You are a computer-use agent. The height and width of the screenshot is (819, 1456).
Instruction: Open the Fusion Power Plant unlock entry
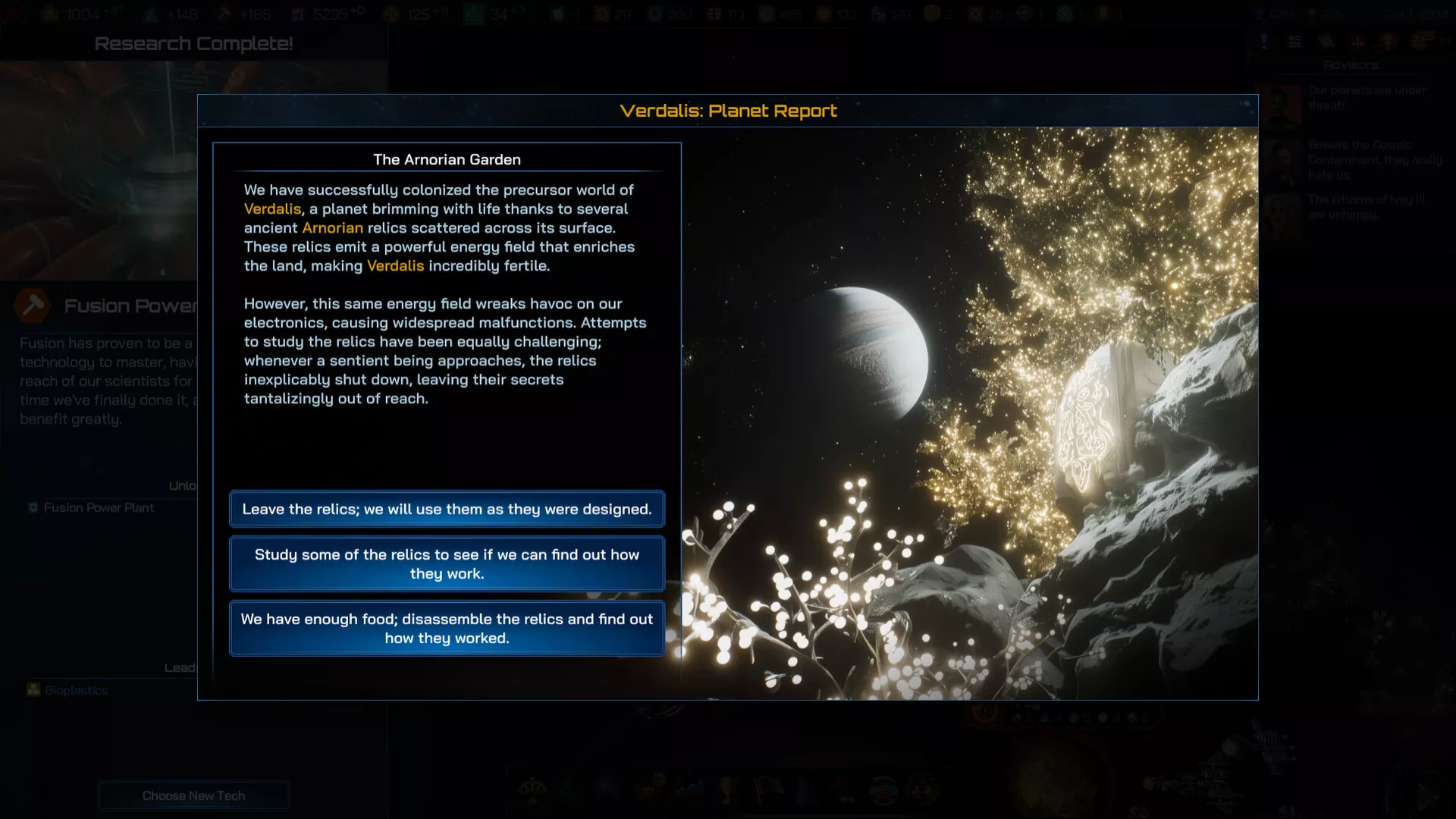tap(99, 507)
